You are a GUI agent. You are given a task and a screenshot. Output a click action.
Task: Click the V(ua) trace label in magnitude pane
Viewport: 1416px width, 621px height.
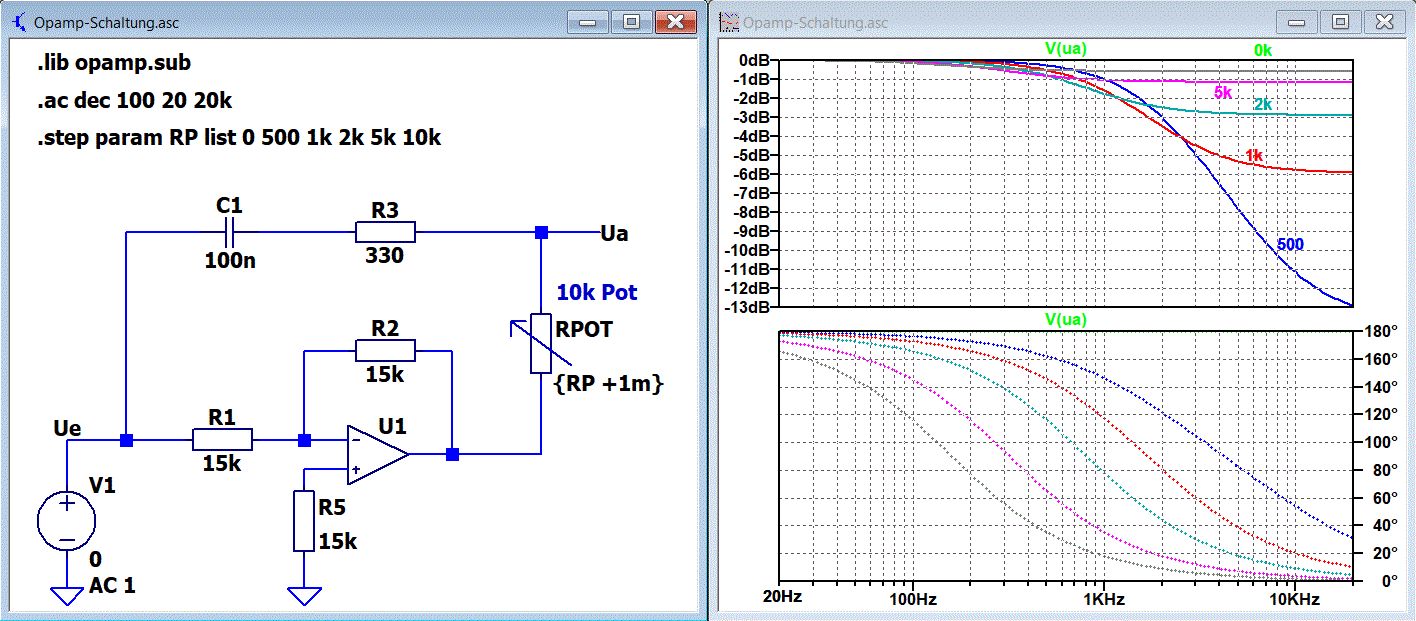point(1065,46)
